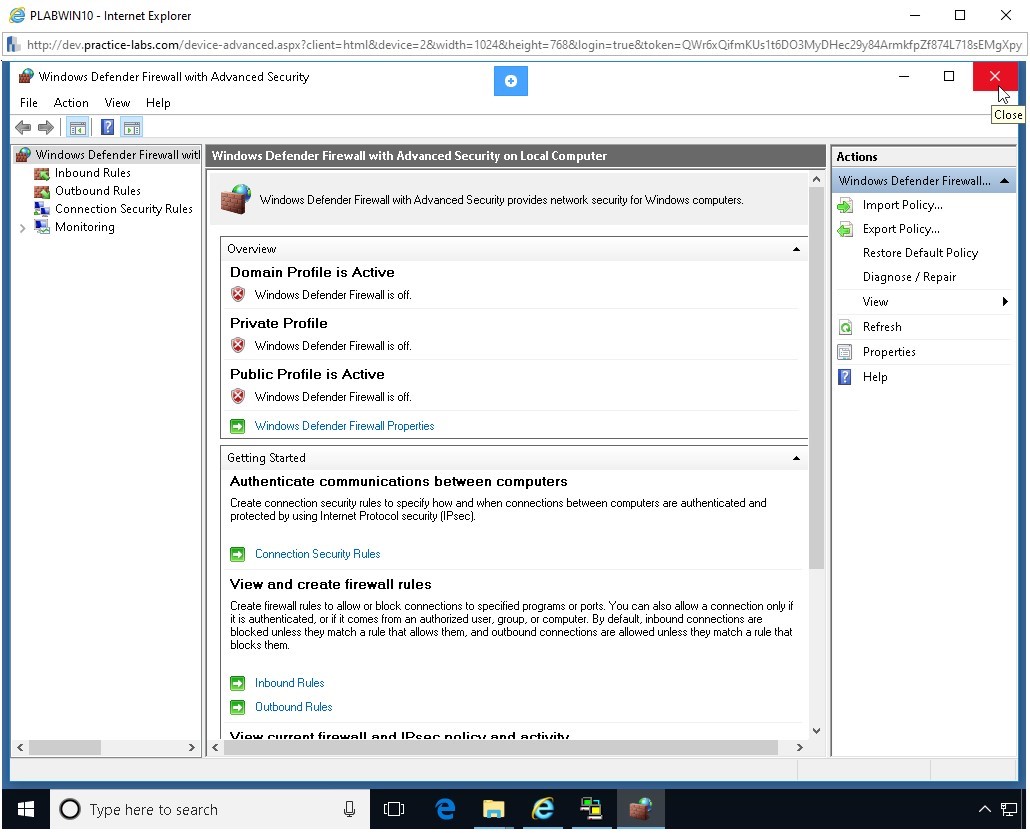This screenshot has height=833, width=1030.
Task: Open File Explorer from the taskbar
Action: 493,809
